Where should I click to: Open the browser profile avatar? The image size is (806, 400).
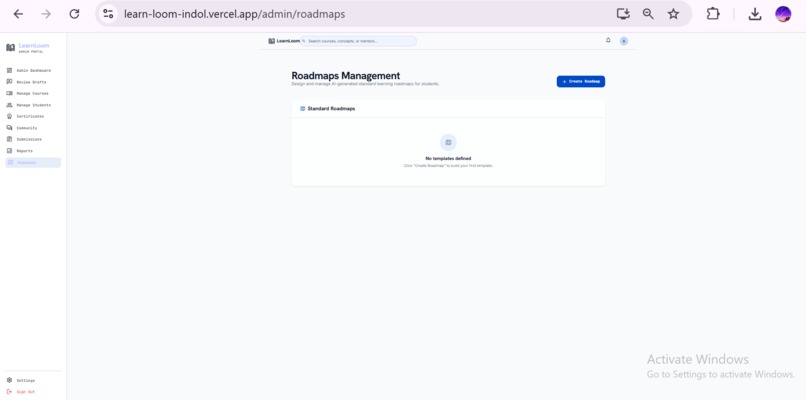(x=783, y=14)
